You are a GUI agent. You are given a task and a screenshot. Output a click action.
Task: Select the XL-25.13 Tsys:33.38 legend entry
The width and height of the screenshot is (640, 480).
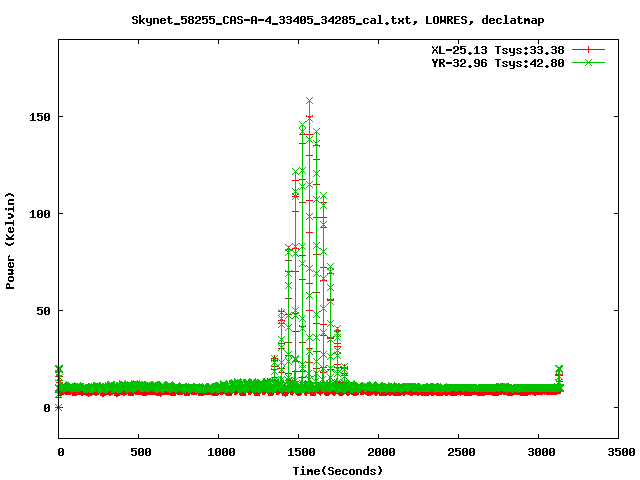pyautogui.click(x=498, y=50)
